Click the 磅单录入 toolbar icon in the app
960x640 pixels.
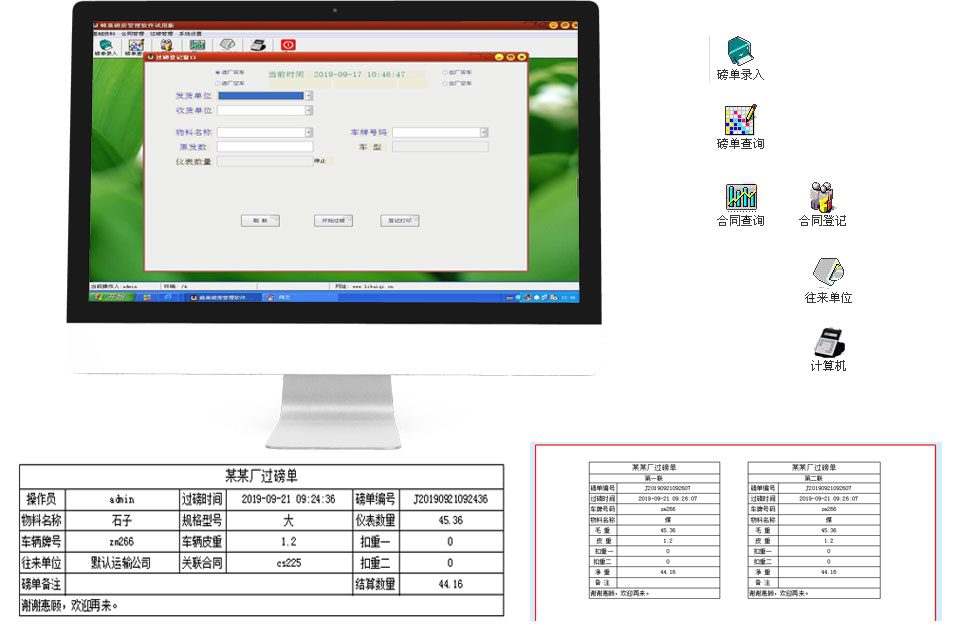107,46
